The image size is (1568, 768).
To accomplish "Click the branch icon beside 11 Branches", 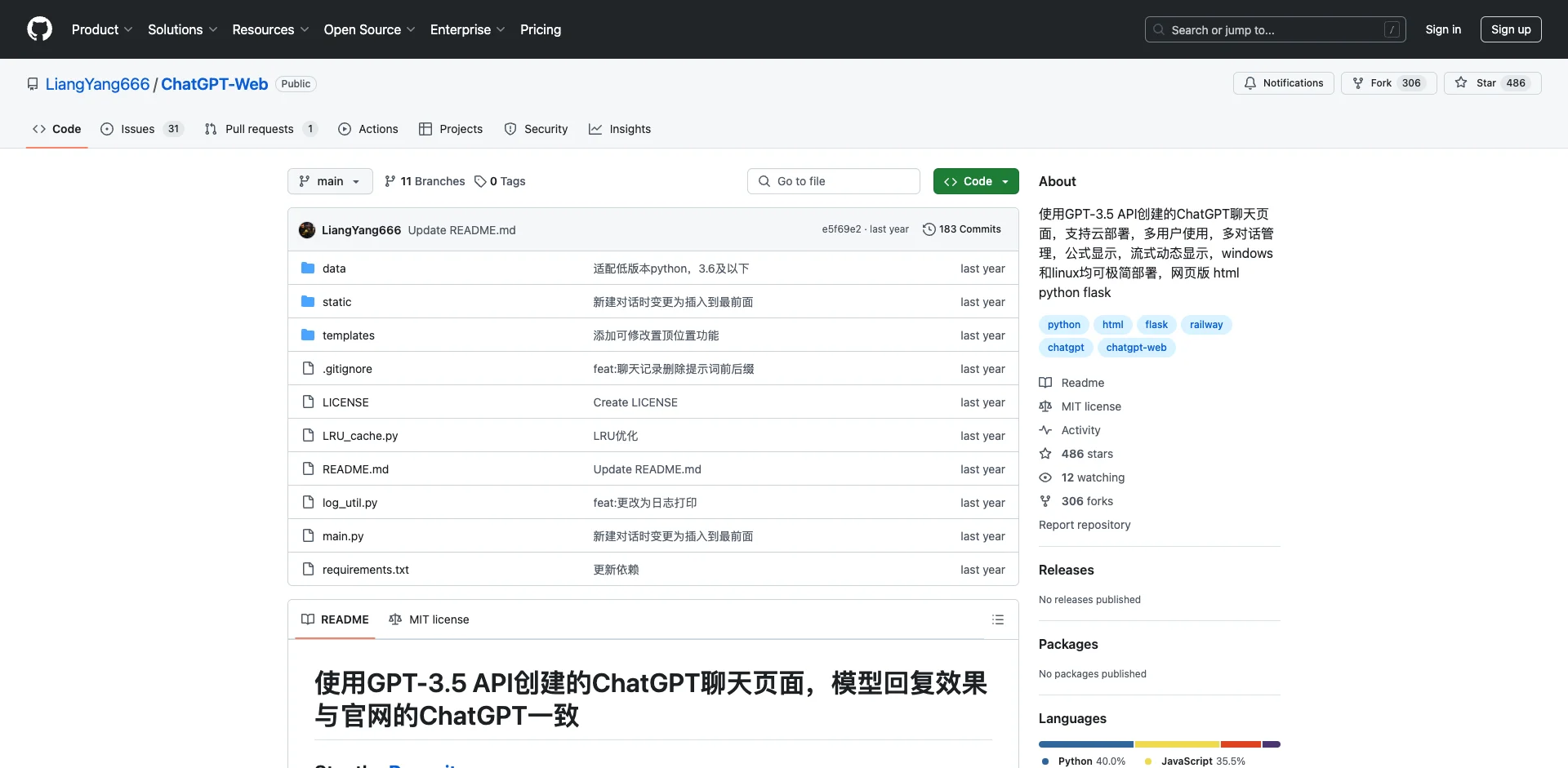I will [390, 181].
